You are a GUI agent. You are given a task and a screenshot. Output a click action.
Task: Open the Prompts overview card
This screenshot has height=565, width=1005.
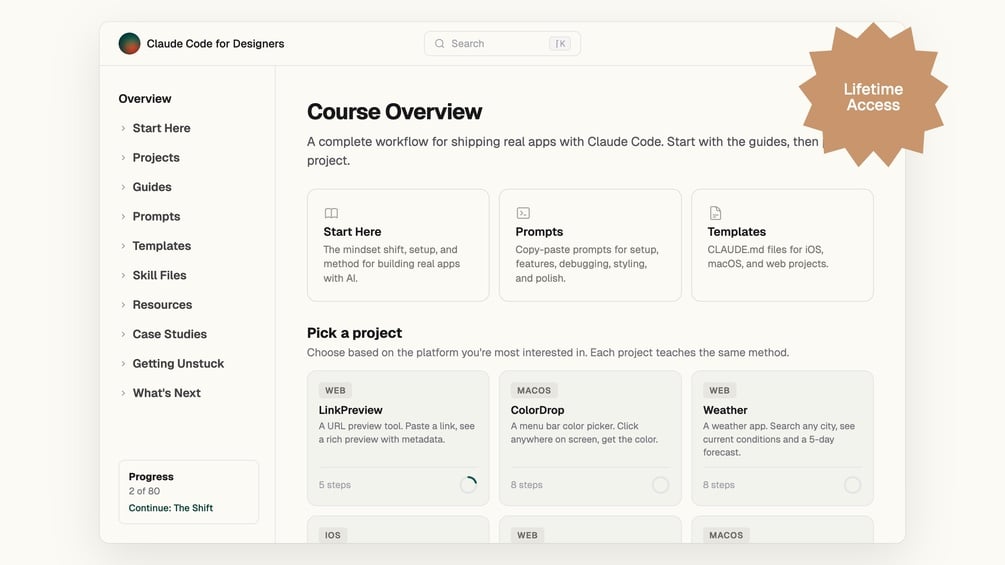pyautogui.click(x=590, y=245)
